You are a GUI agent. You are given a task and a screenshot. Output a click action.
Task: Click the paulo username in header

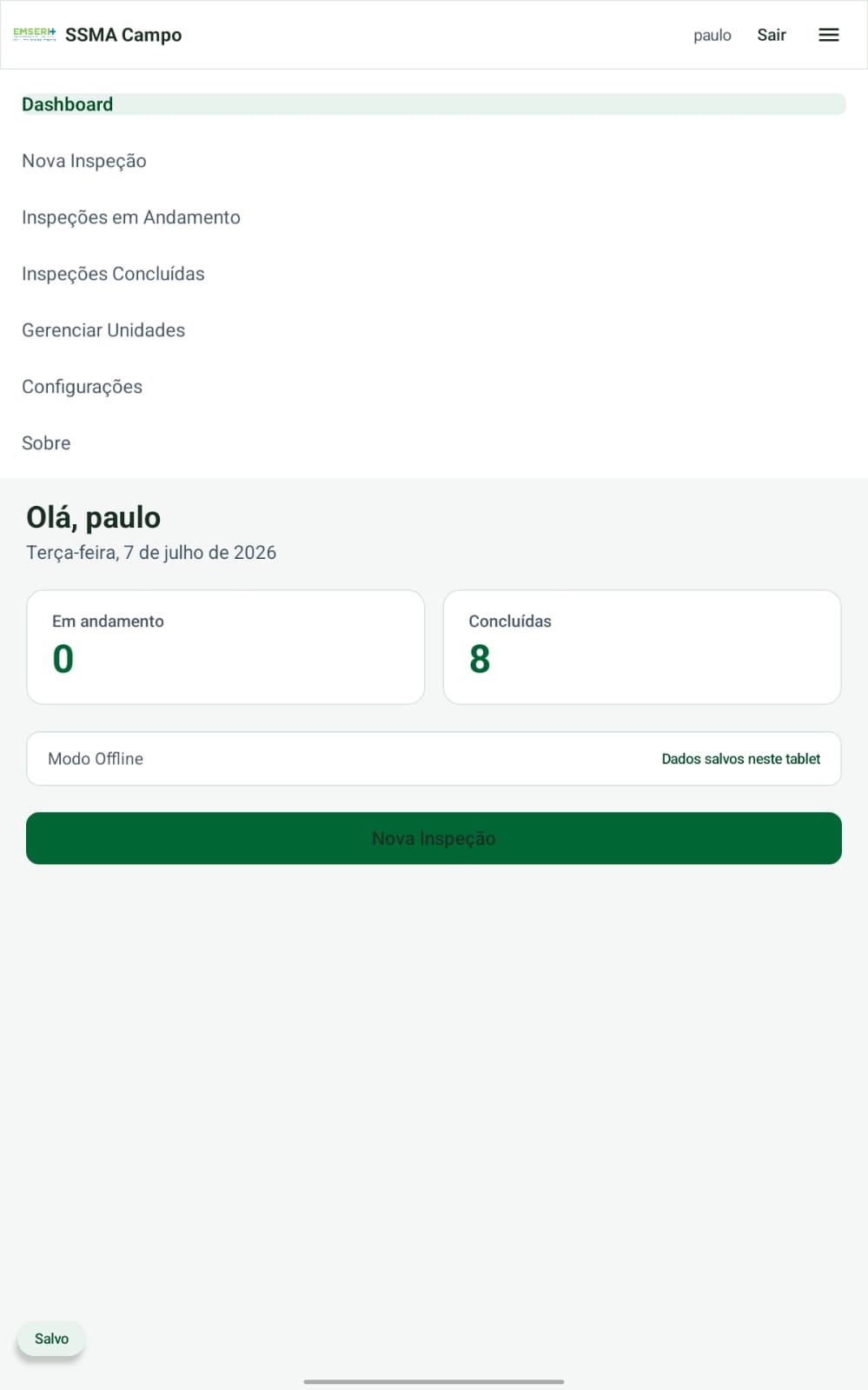[712, 35]
